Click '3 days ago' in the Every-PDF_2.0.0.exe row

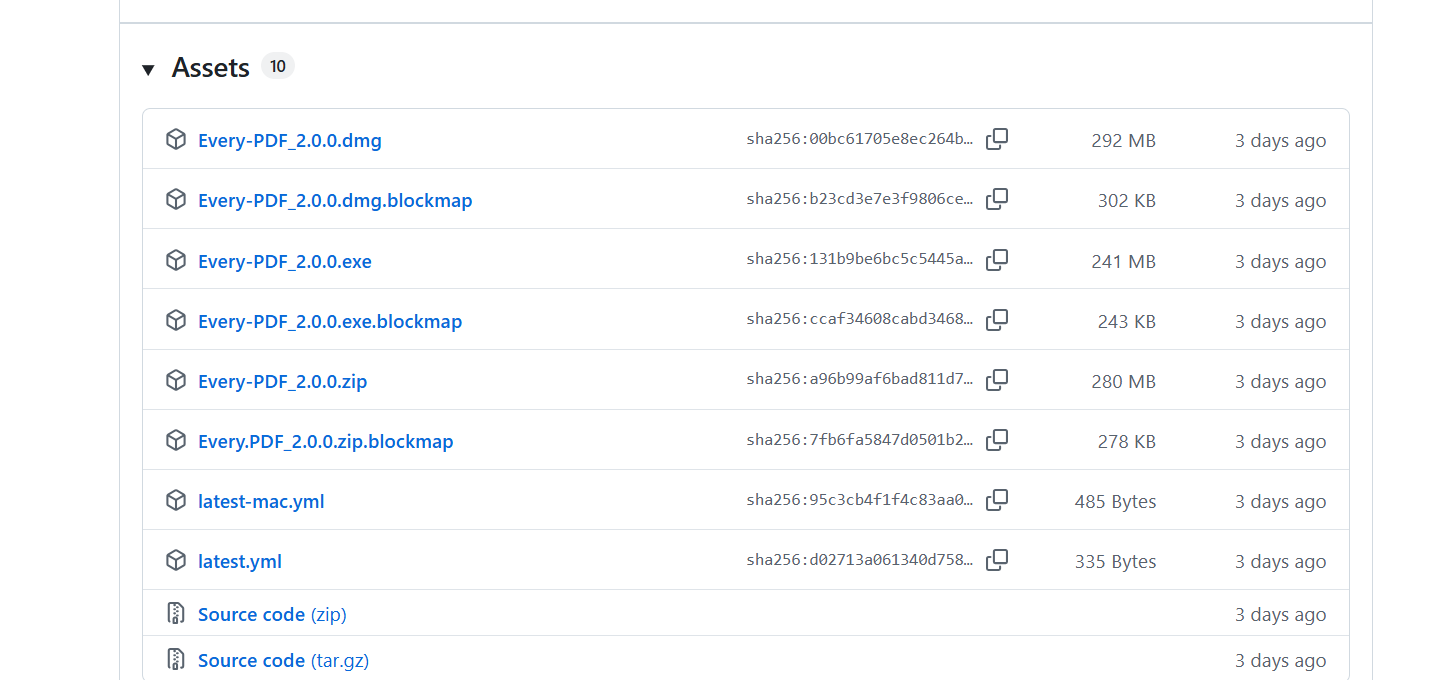tap(1280, 262)
